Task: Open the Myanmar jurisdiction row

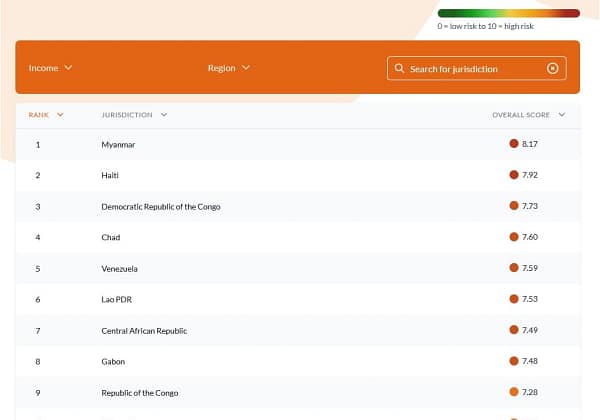Action: [x=118, y=144]
